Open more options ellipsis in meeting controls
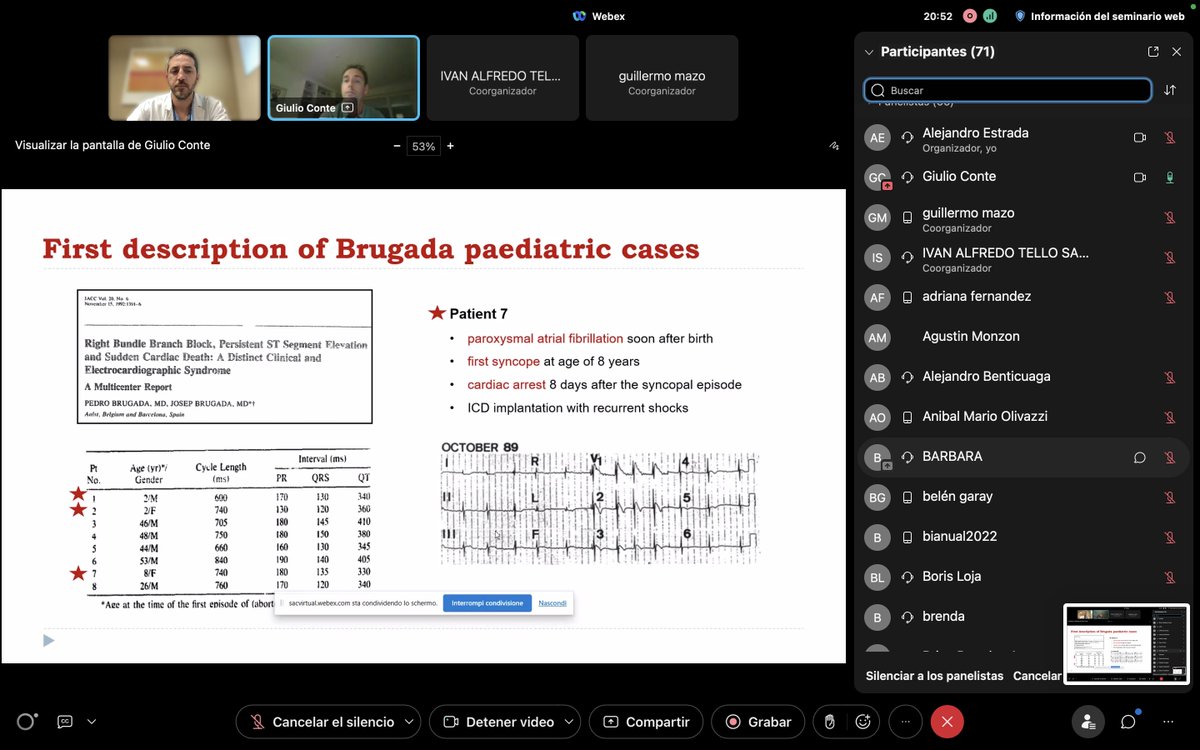This screenshot has width=1200, height=750. (905, 722)
